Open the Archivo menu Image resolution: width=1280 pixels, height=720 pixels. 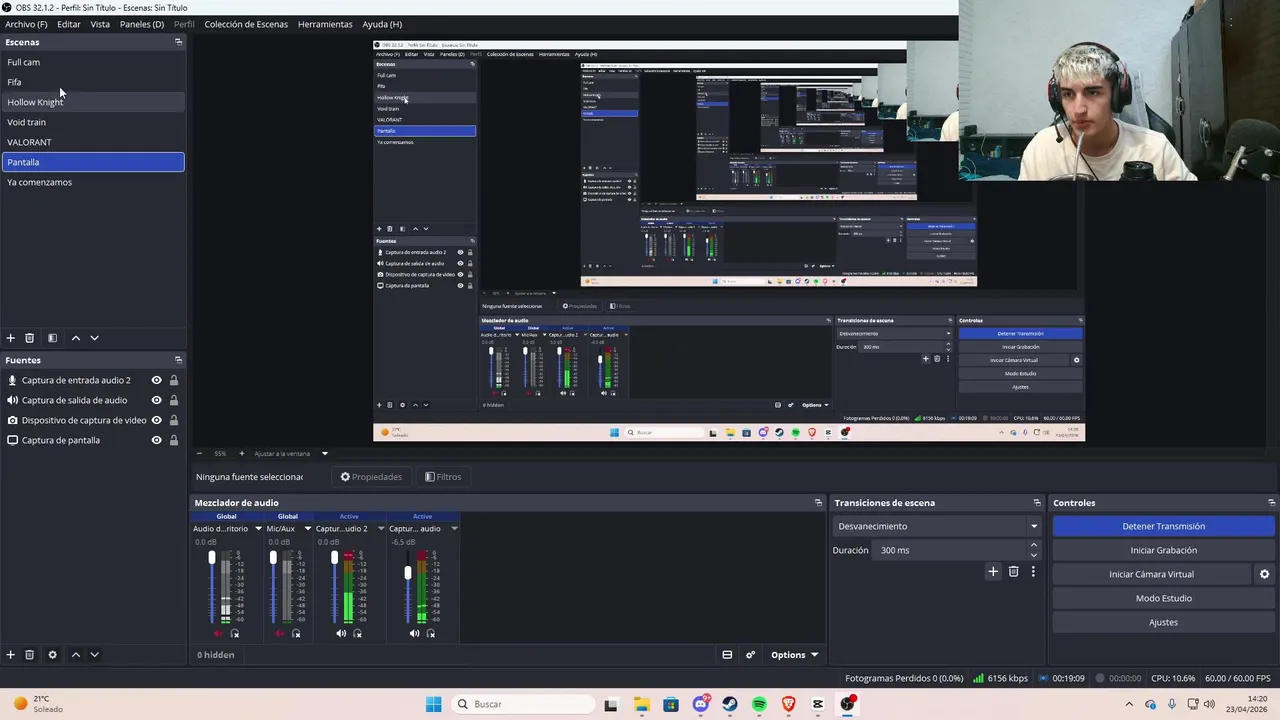point(26,24)
